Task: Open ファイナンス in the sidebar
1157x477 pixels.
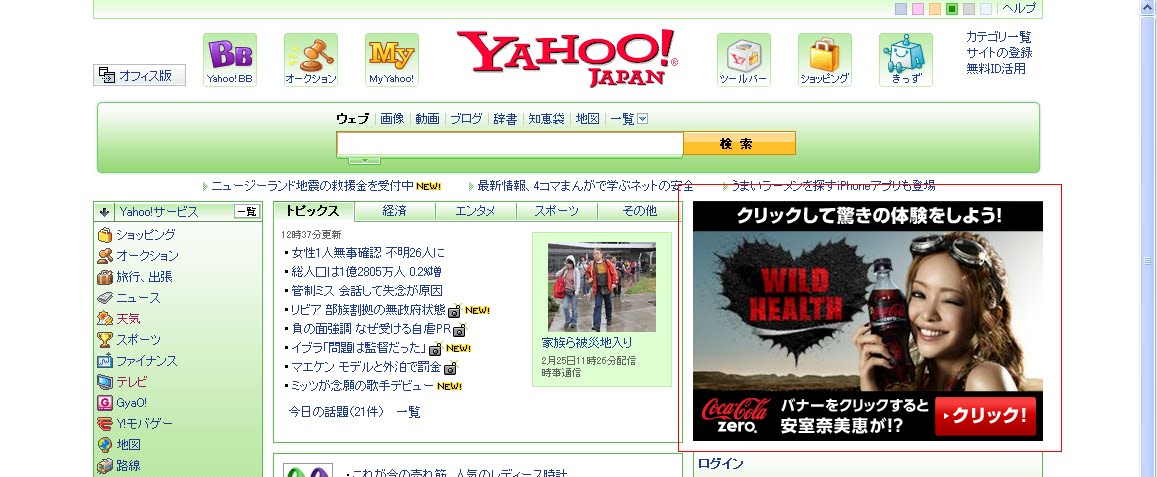Action: click(x=137, y=361)
